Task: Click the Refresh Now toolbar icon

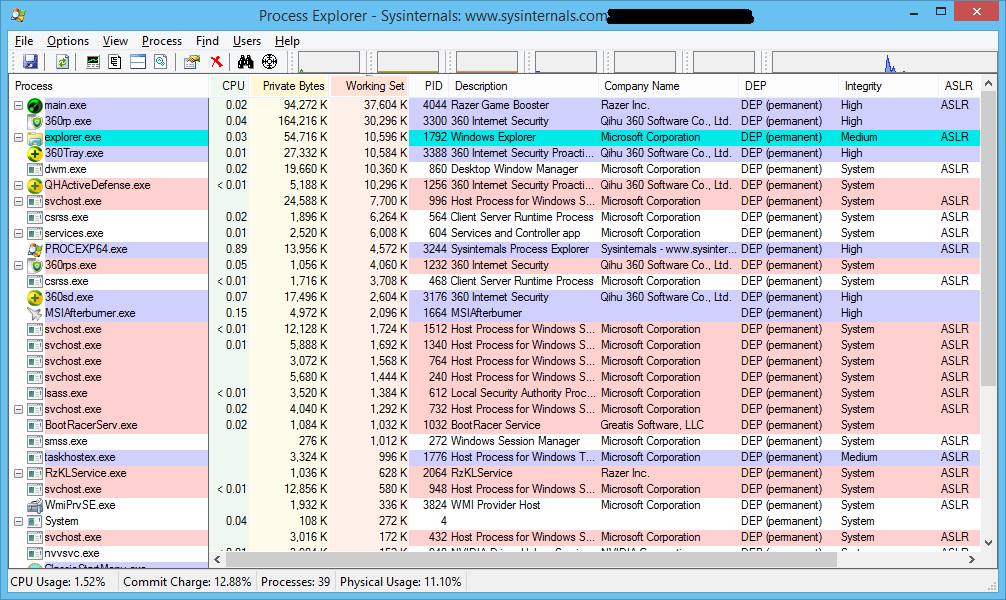Action: pyautogui.click(x=62, y=62)
